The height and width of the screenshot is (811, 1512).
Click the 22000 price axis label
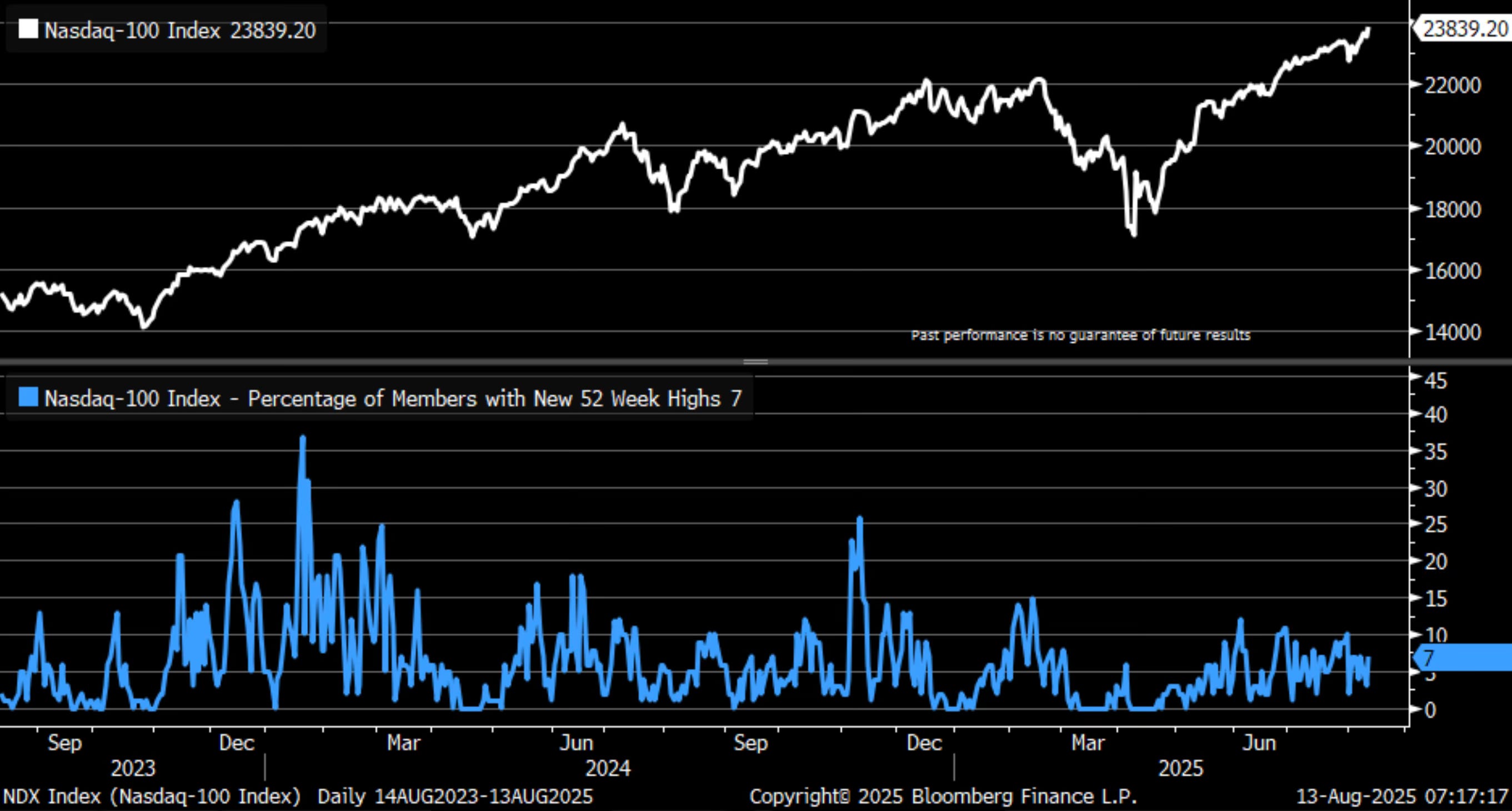[x=1452, y=86]
